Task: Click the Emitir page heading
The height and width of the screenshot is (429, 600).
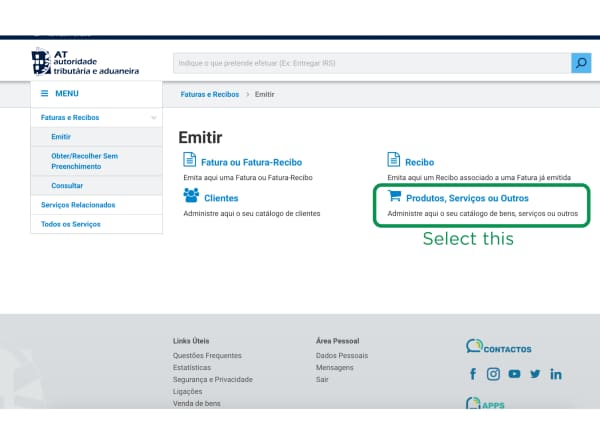Action: (x=200, y=137)
